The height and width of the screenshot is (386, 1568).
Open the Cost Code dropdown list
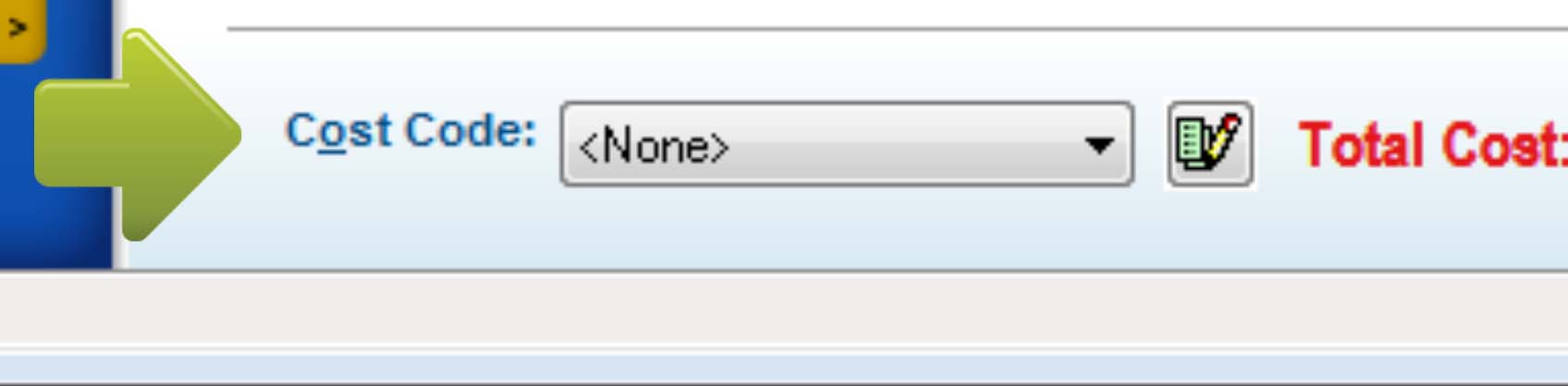coord(846,144)
